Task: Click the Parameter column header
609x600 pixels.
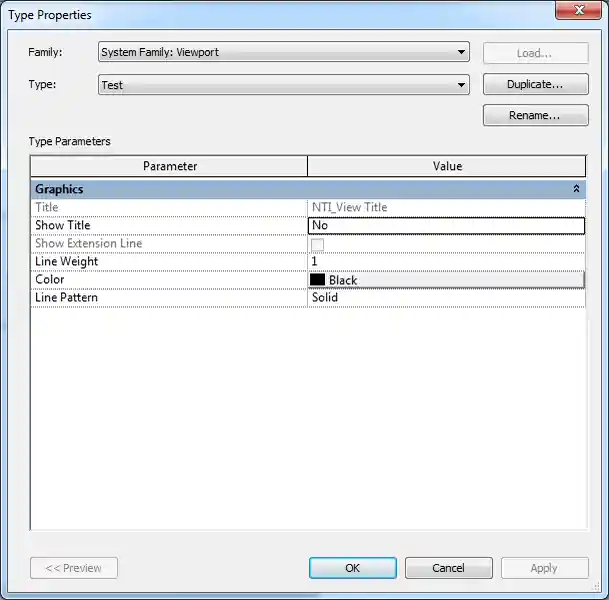Action: pos(169,166)
